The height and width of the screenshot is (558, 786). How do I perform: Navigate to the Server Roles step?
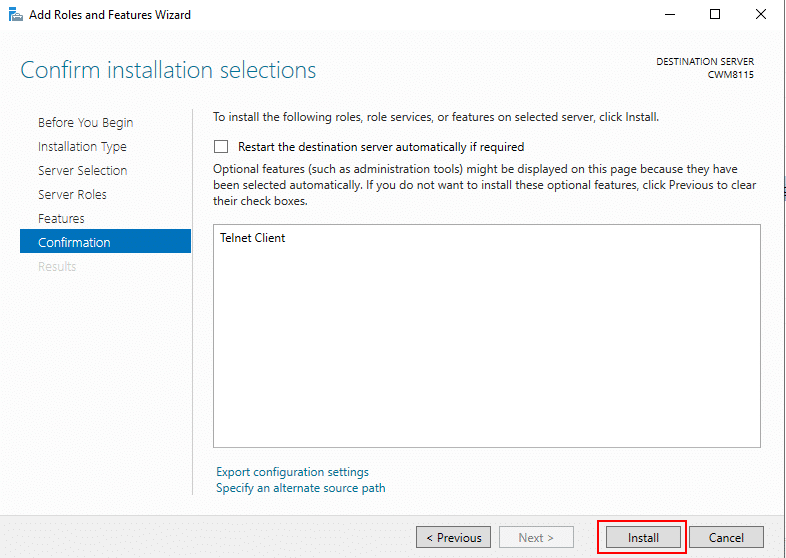pos(72,194)
